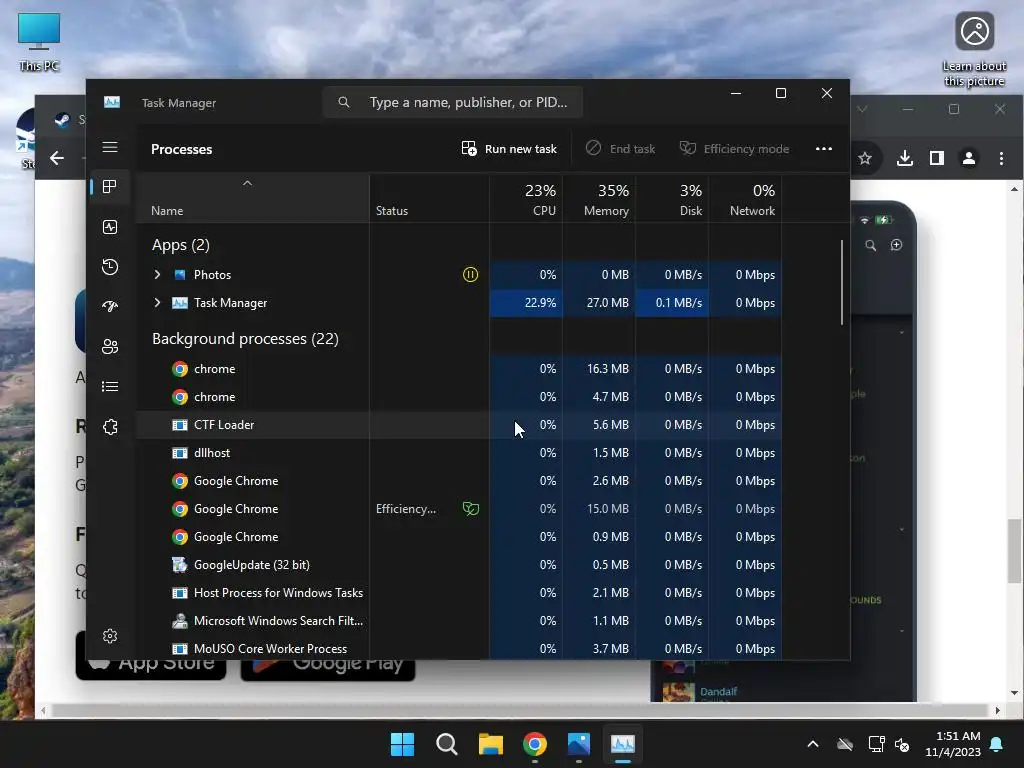Open taskbar Search icon
Viewport: 1024px width, 768px height.
(x=447, y=744)
